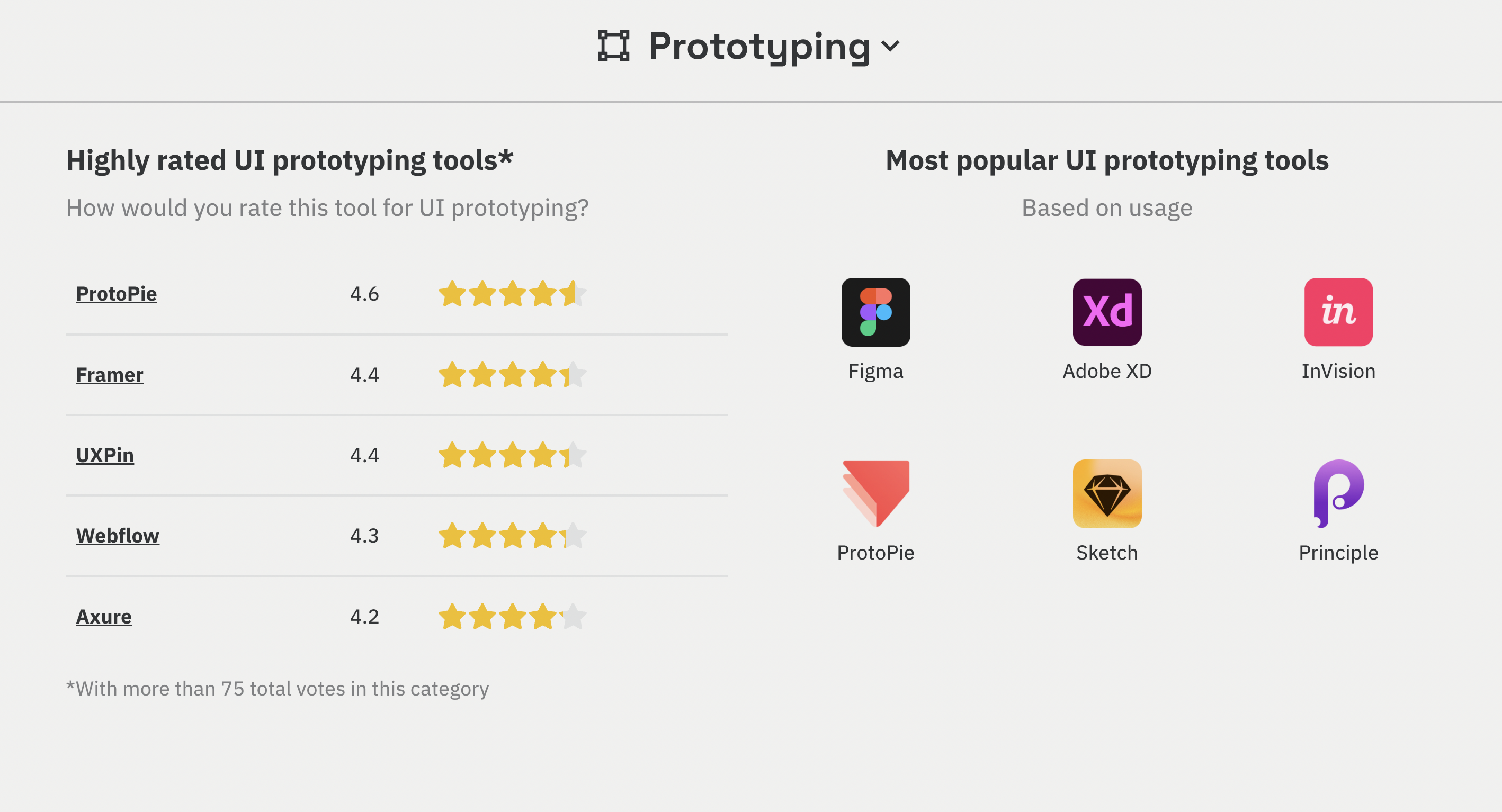Click Framer's star rating row
The width and height of the screenshot is (1502, 812).
pos(512,374)
